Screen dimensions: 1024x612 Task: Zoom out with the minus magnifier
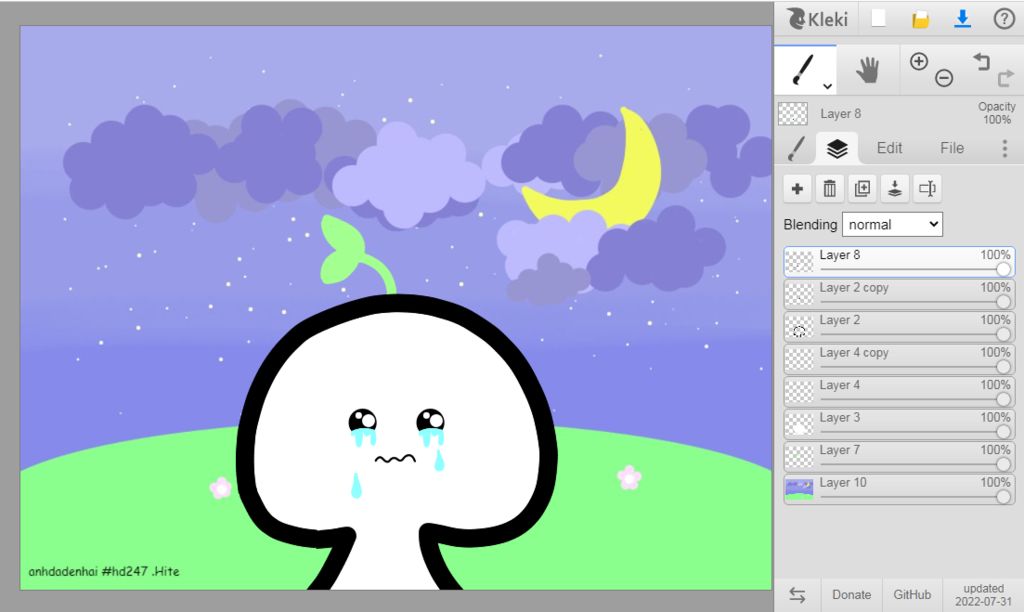pyautogui.click(x=944, y=78)
